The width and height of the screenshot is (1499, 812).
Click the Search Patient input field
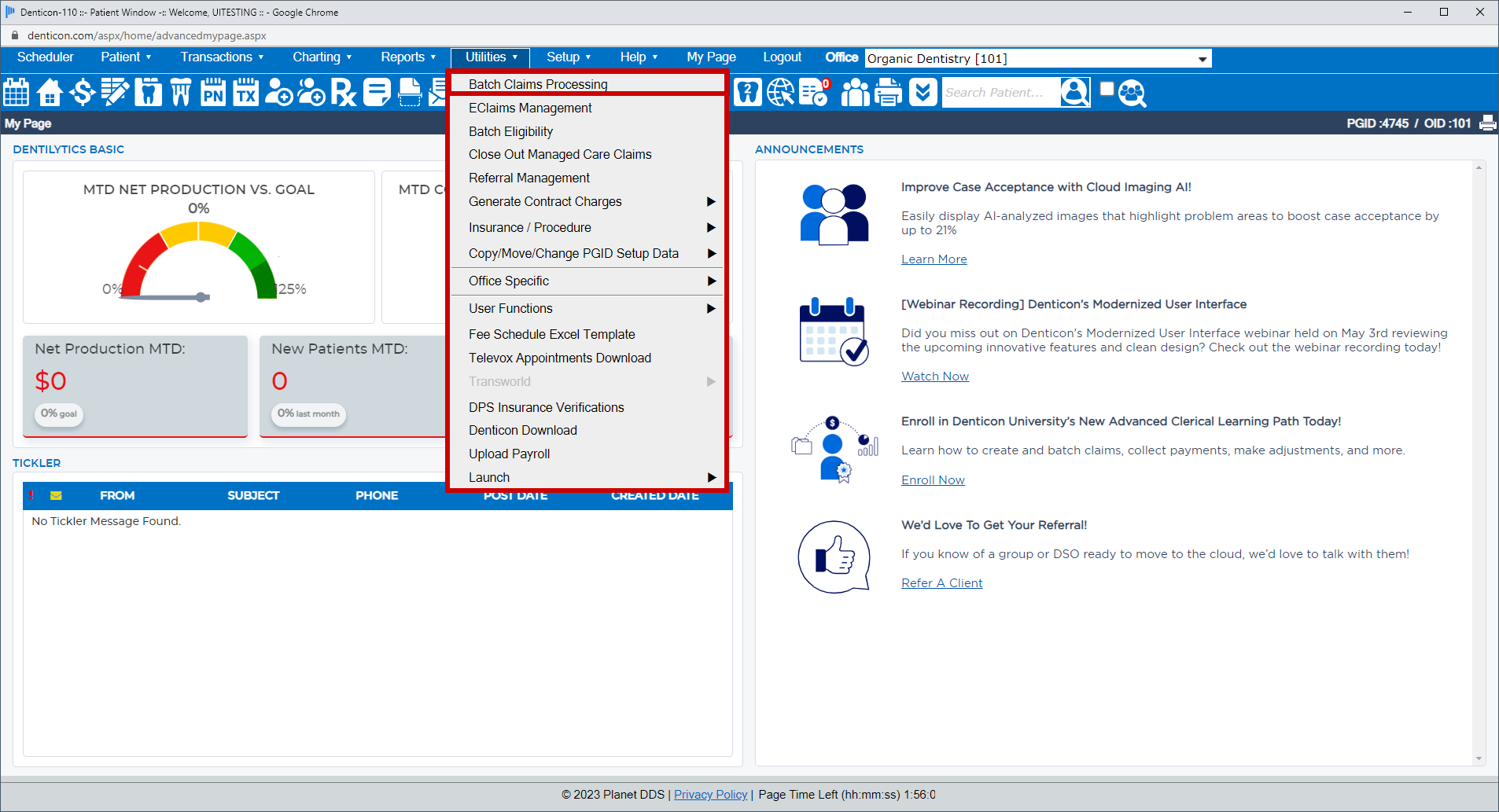point(1000,93)
